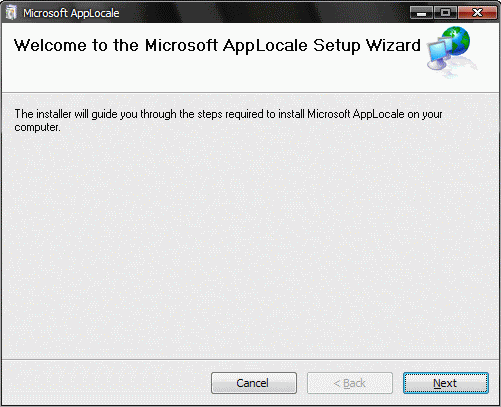
Task: Click 'Microsoft AppLocale' within the description sentence
Action: click(x=356, y=114)
